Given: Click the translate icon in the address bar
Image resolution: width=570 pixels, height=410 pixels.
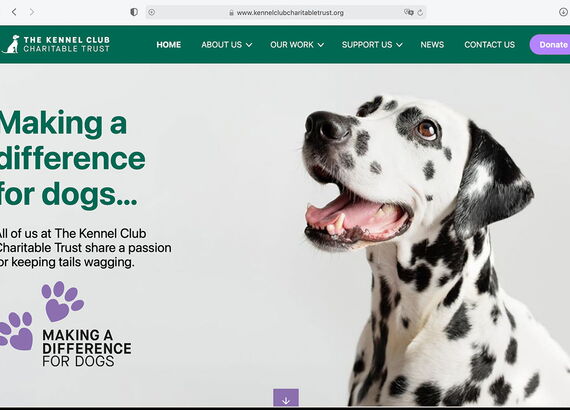Looking at the screenshot, I should click(x=409, y=12).
